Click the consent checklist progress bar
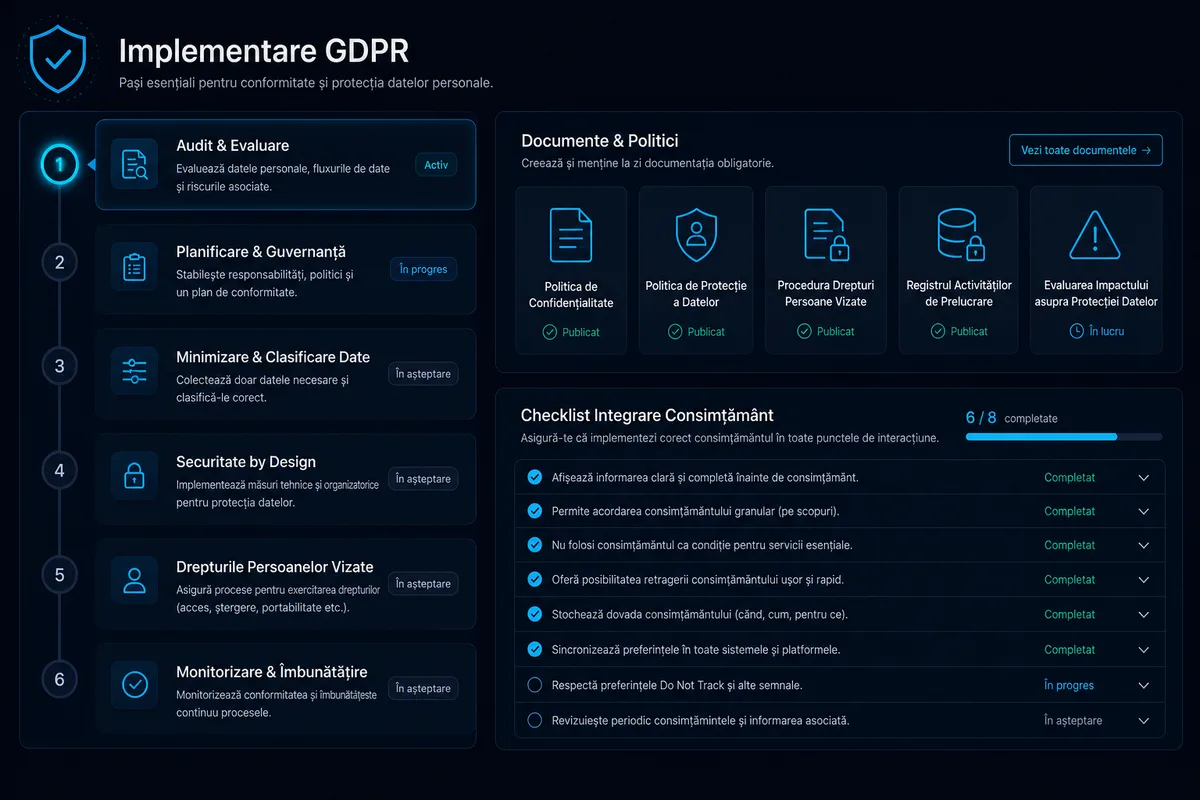The width and height of the screenshot is (1200, 800). click(x=1064, y=437)
